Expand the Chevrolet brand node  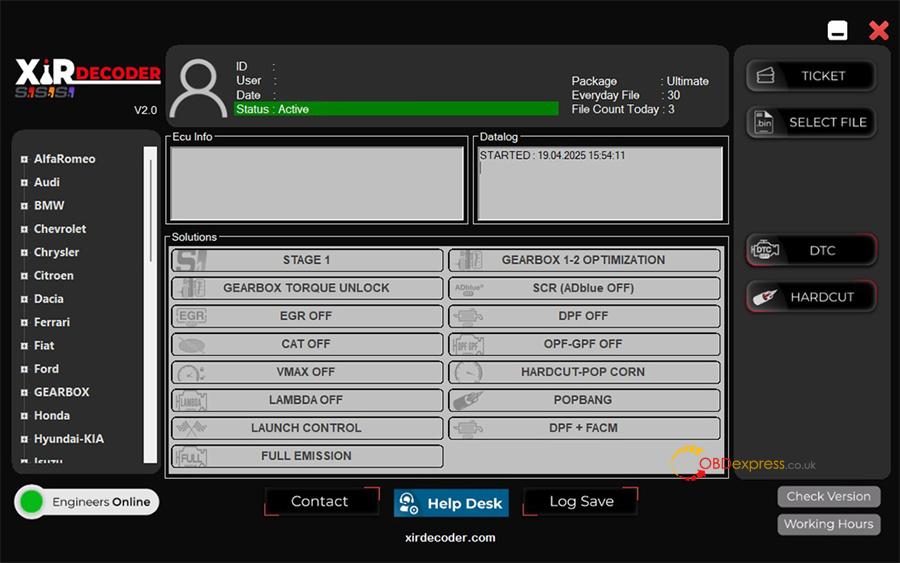point(24,230)
